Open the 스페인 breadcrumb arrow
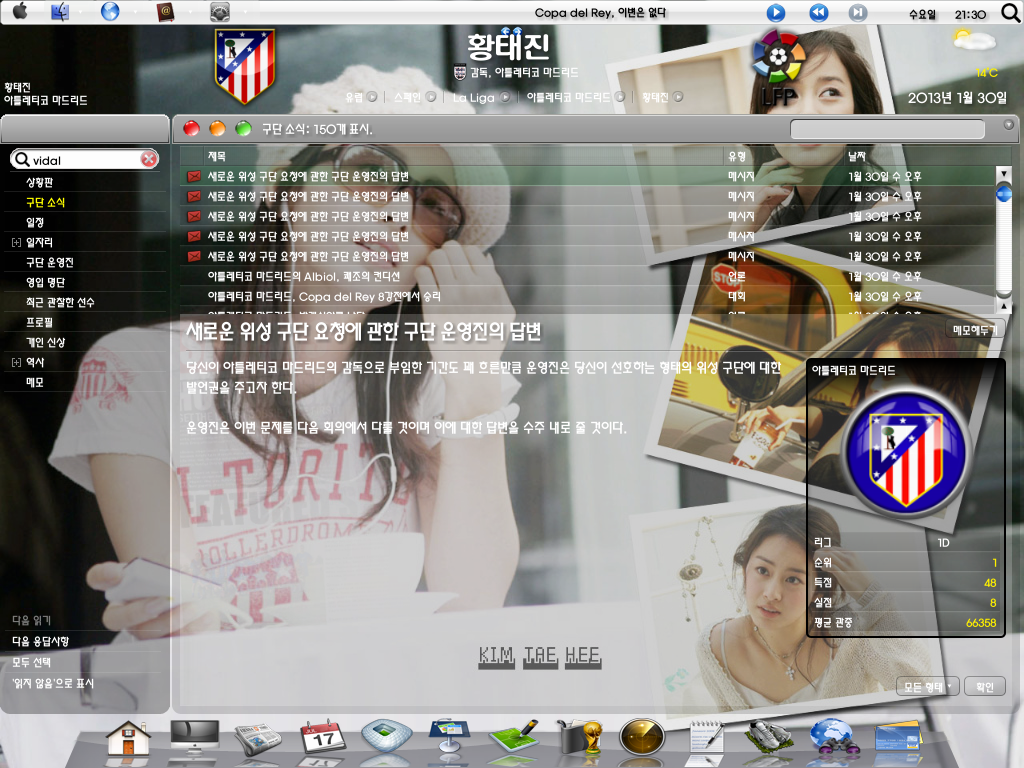The width and height of the screenshot is (1024, 768). 431,97
